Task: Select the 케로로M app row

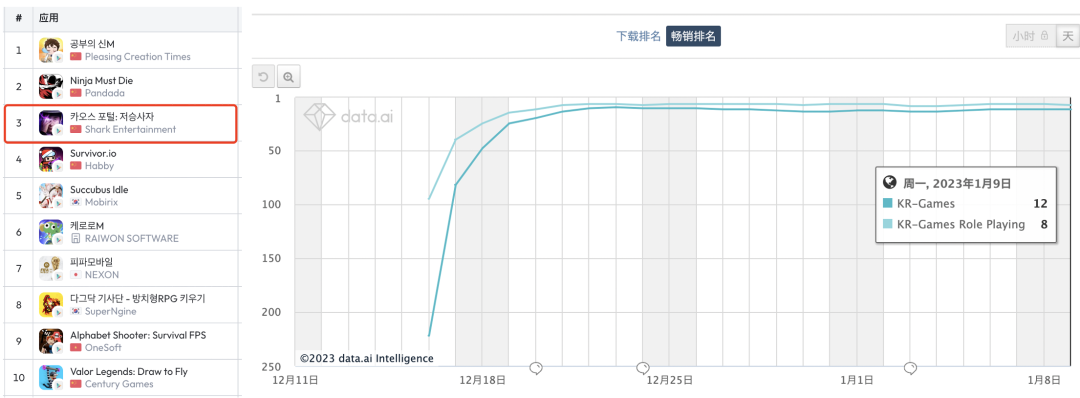Action: [x=122, y=233]
